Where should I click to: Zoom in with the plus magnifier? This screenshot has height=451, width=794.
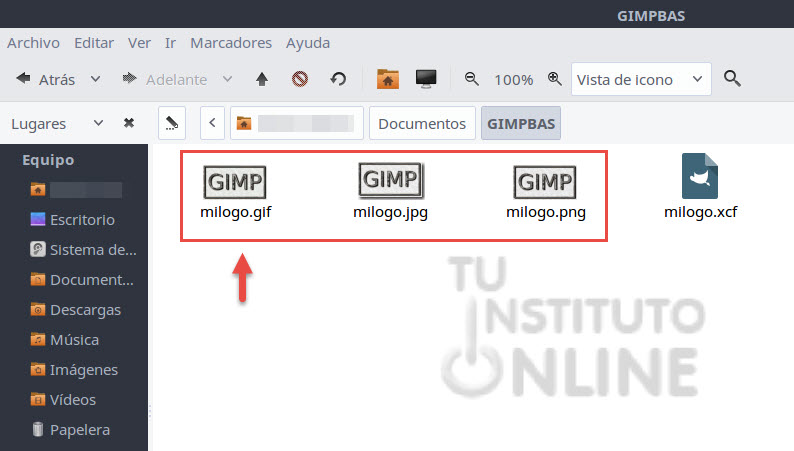coord(555,79)
